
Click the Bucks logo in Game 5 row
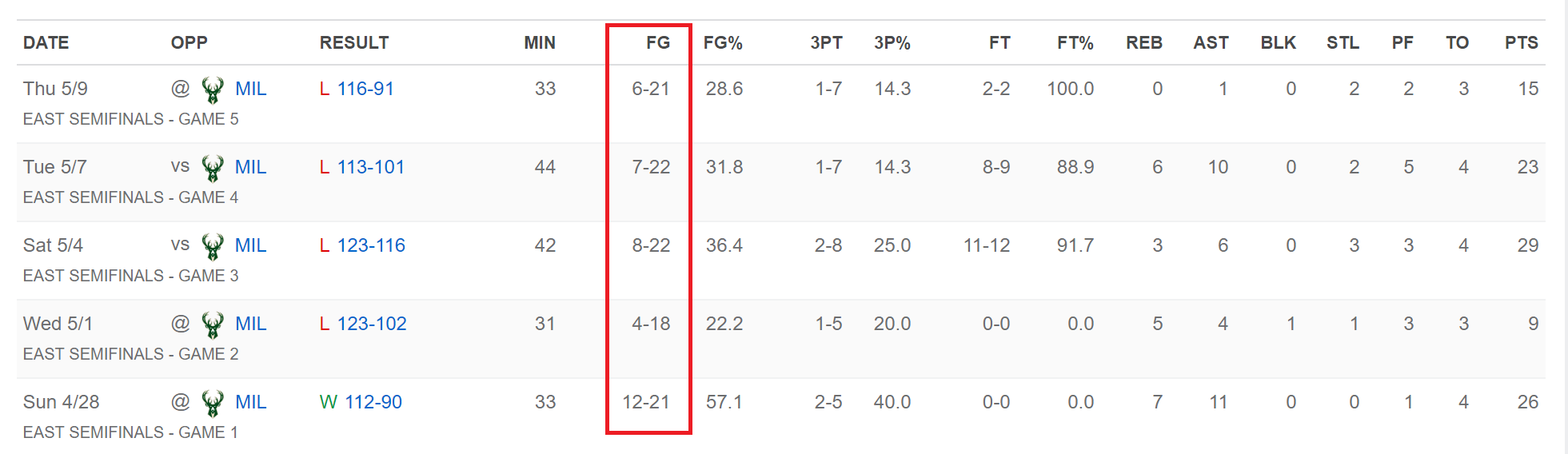(x=213, y=90)
